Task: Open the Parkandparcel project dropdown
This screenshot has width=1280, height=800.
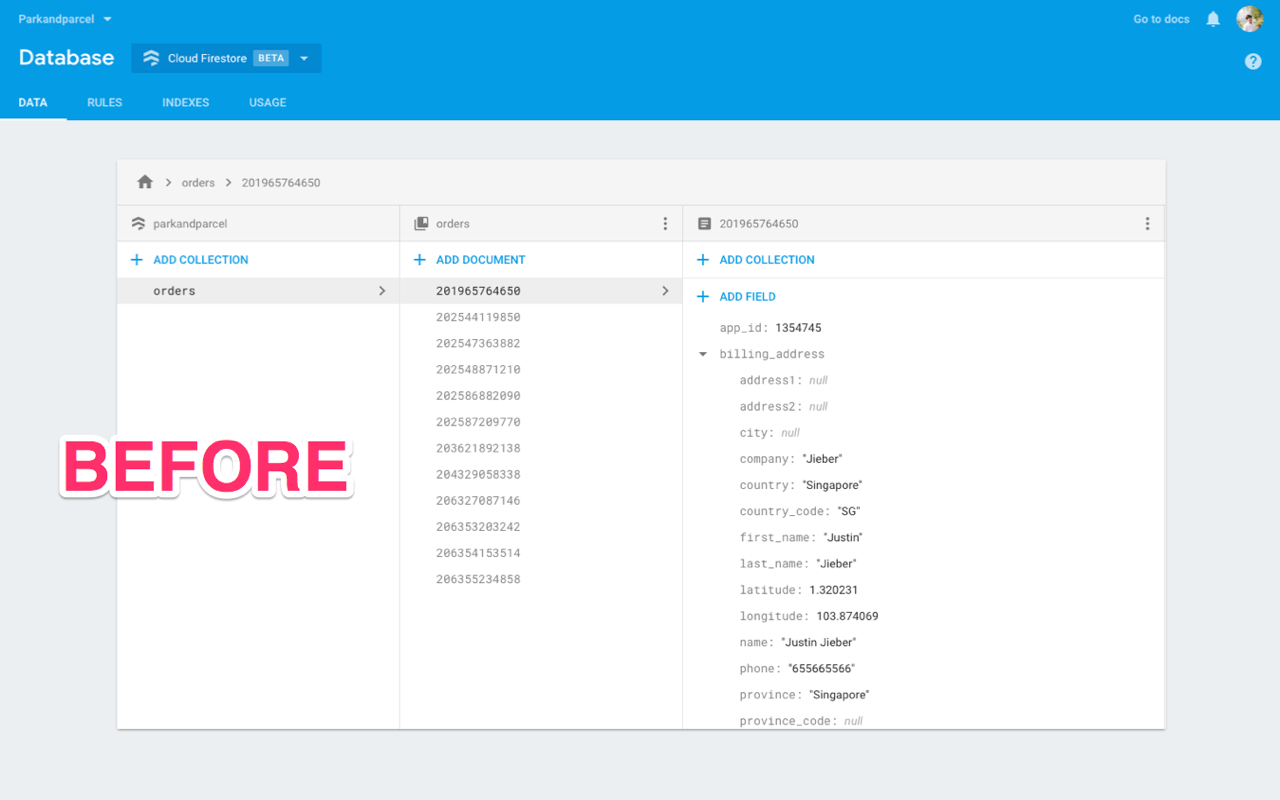Action: [x=64, y=18]
